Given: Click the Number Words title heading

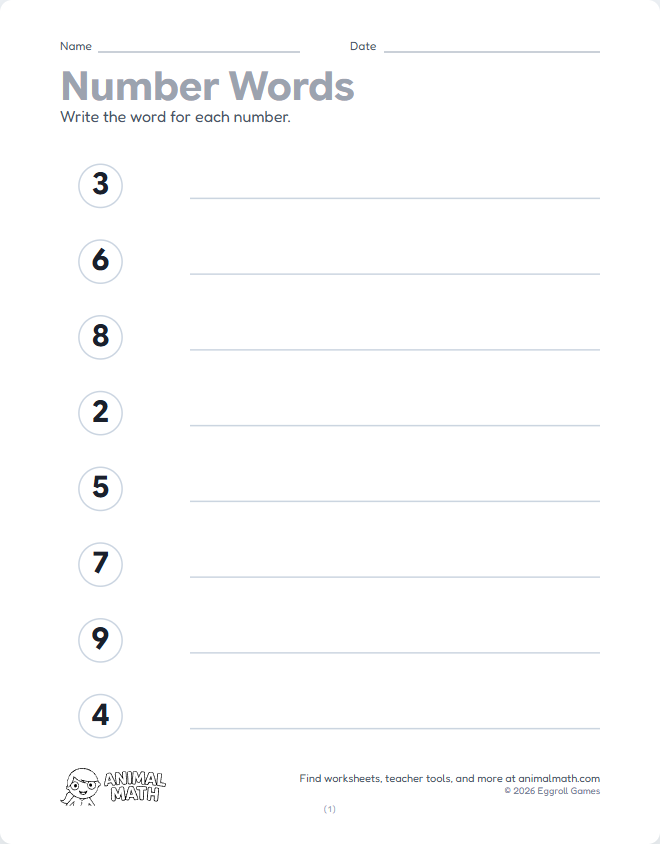Looking at the screenshot, I should [207, 87].
